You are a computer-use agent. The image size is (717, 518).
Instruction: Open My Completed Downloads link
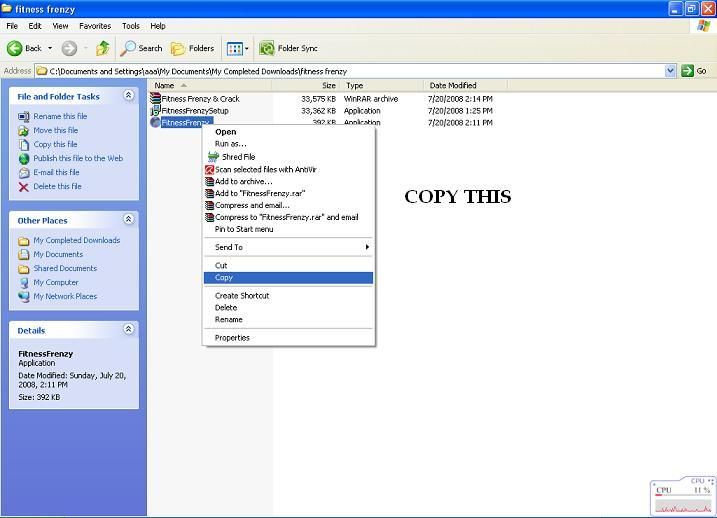point(76,241)
